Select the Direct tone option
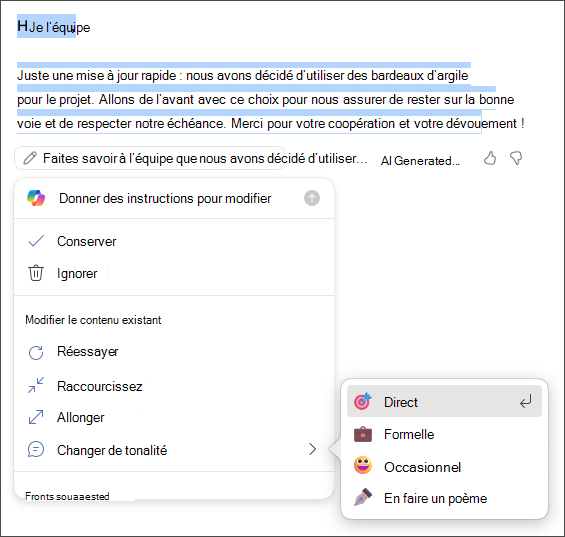The height and width of the screenshot is (537, 565). 444,401
